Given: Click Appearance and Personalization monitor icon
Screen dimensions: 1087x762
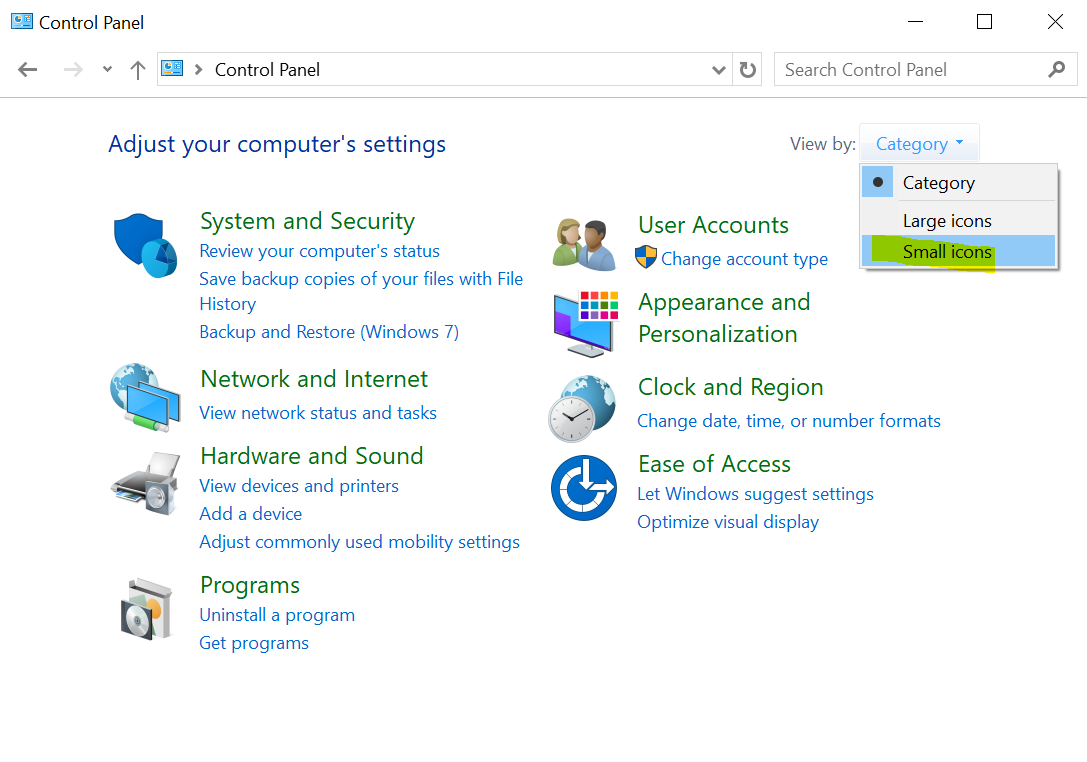Looking at the screenshot, I should pyautogui.click(x=585, y=323).
